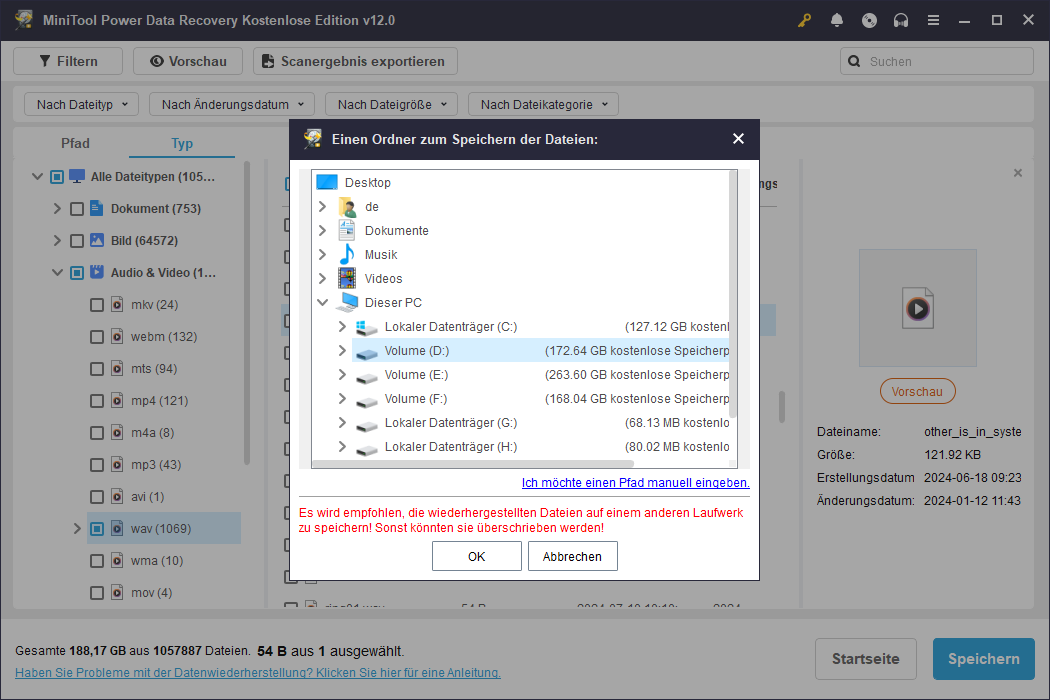Click the blue Speichern button

[x=984, y=658]
